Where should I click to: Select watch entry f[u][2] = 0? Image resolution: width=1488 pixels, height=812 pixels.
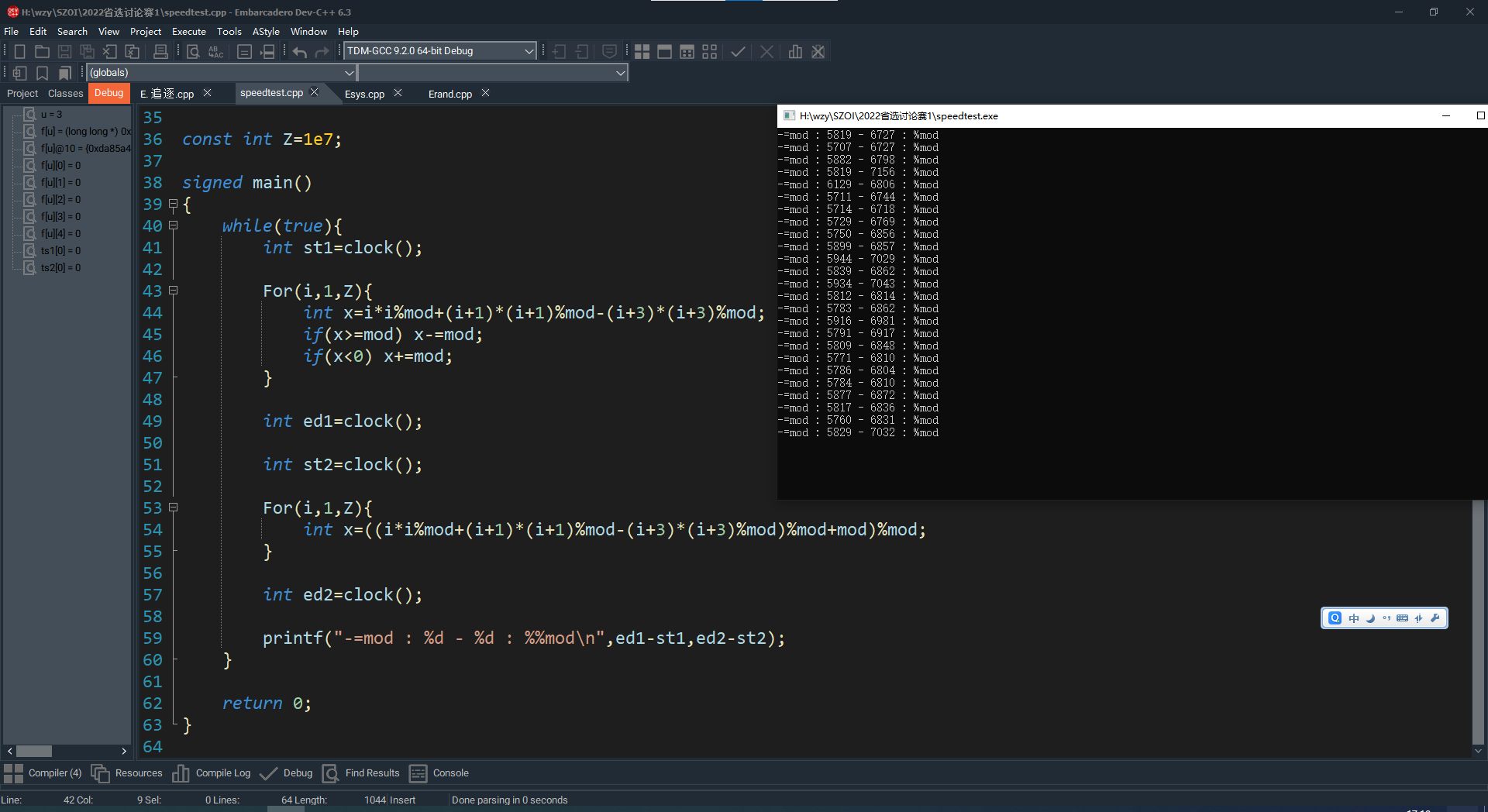60,200
